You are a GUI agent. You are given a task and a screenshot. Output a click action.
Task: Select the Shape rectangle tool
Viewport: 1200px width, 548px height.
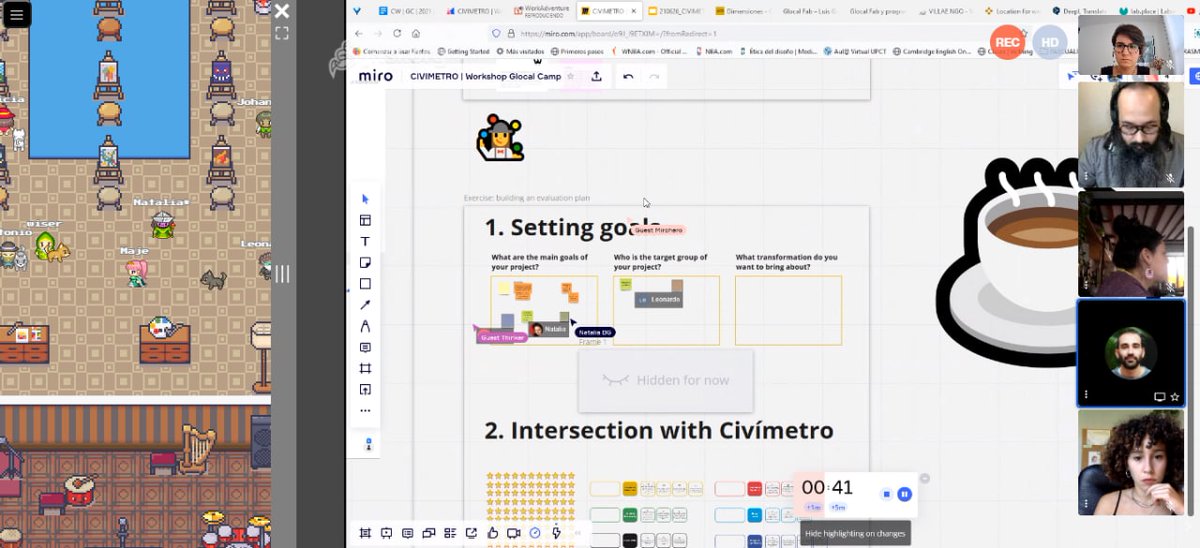pyautogui.click(x=365, y=284)
